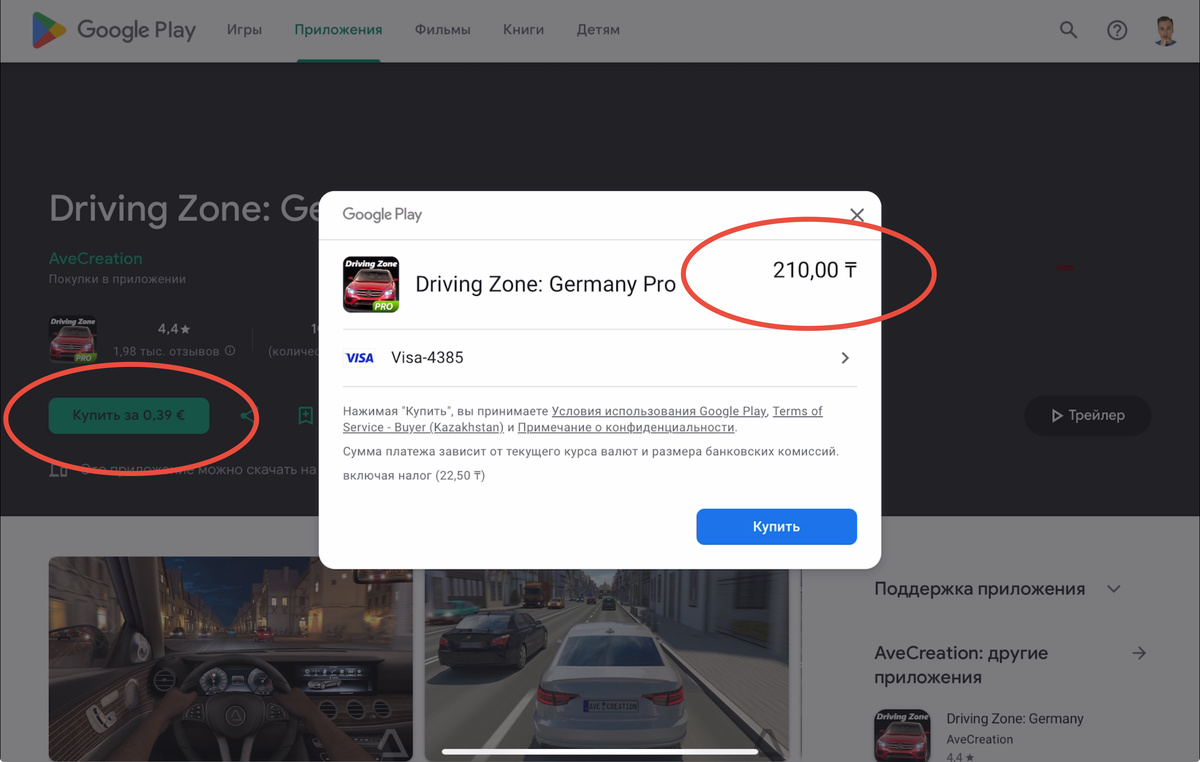1200x762 pixels.
Task: Click the Visa card logo
Action: point(359,358)
